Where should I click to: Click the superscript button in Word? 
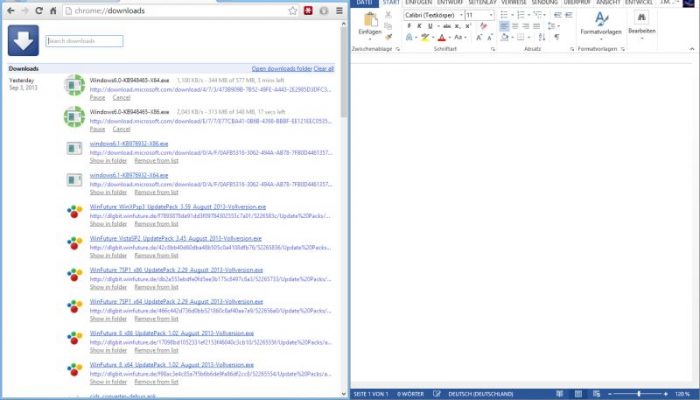coord(468,26)
